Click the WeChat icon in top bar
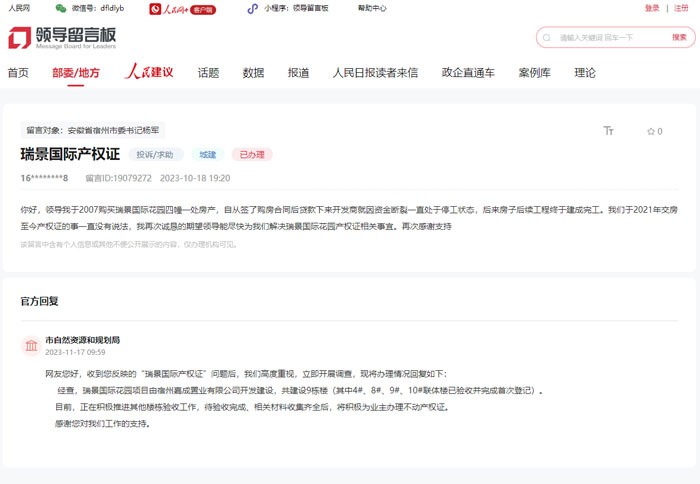Viewport: 700px width, 484px height. point(61,8)
